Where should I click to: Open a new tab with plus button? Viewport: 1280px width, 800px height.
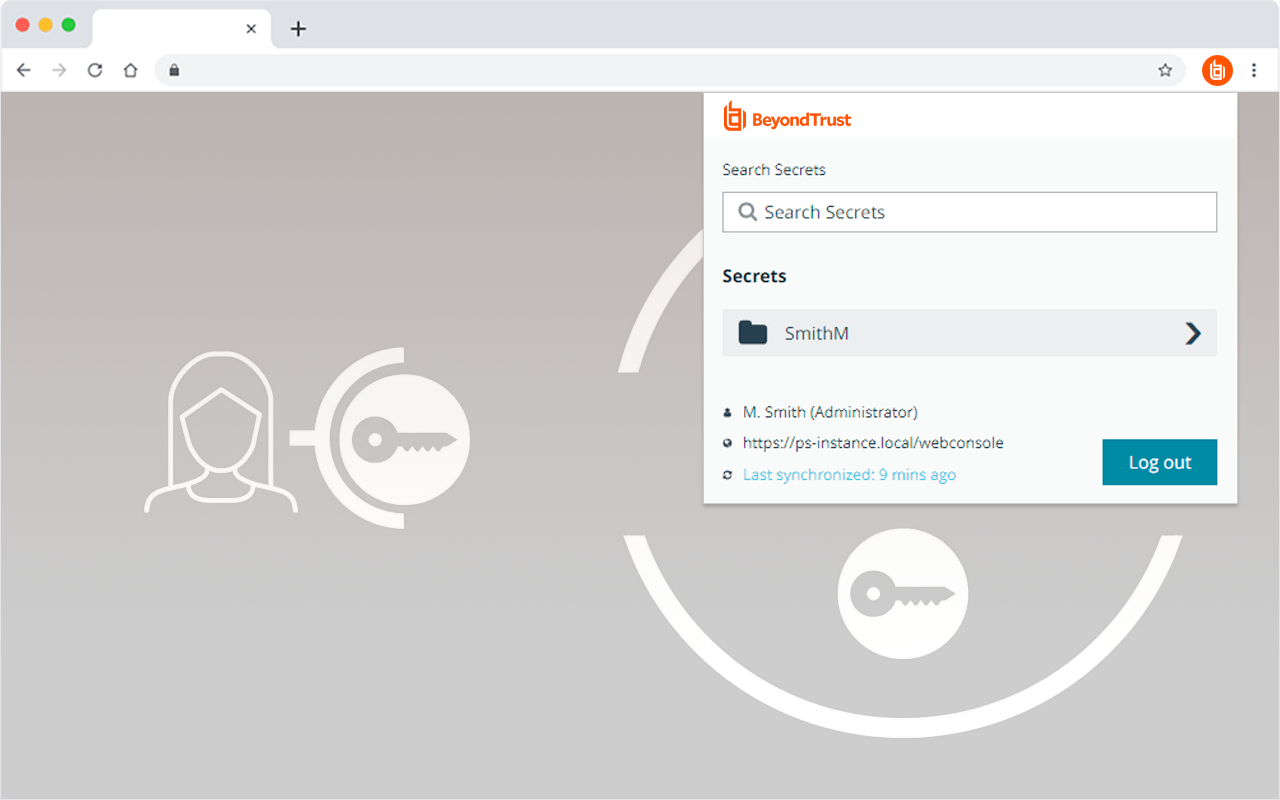click(298, 29)
